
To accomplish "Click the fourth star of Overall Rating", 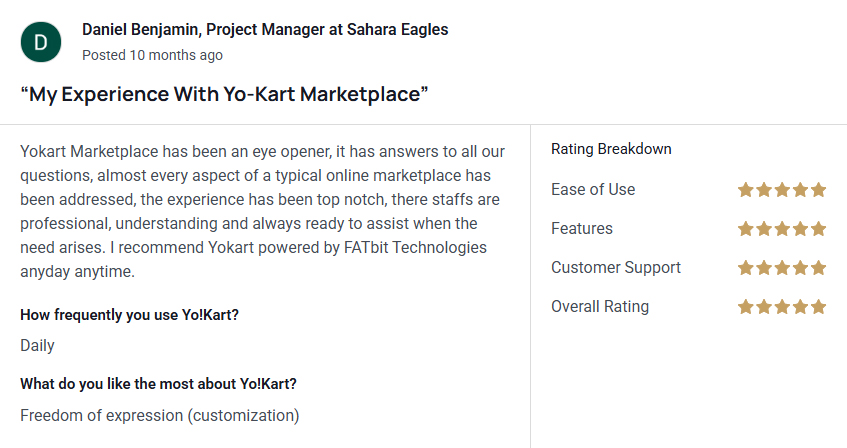I will (801, 307).
